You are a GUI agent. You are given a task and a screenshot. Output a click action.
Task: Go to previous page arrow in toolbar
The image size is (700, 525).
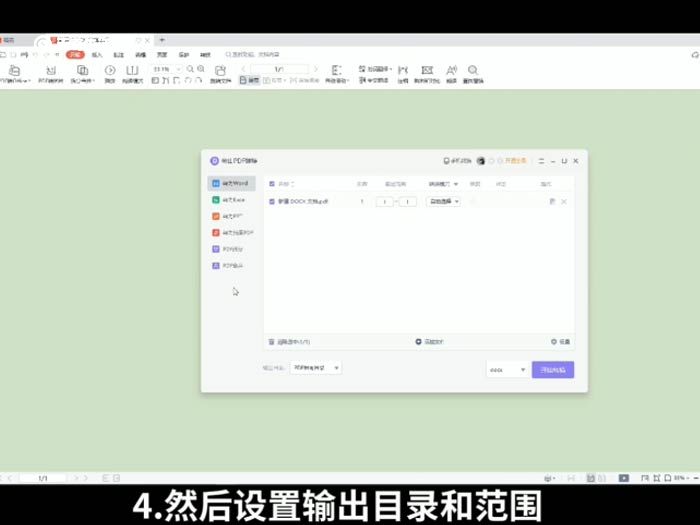[x=243, y=69]
